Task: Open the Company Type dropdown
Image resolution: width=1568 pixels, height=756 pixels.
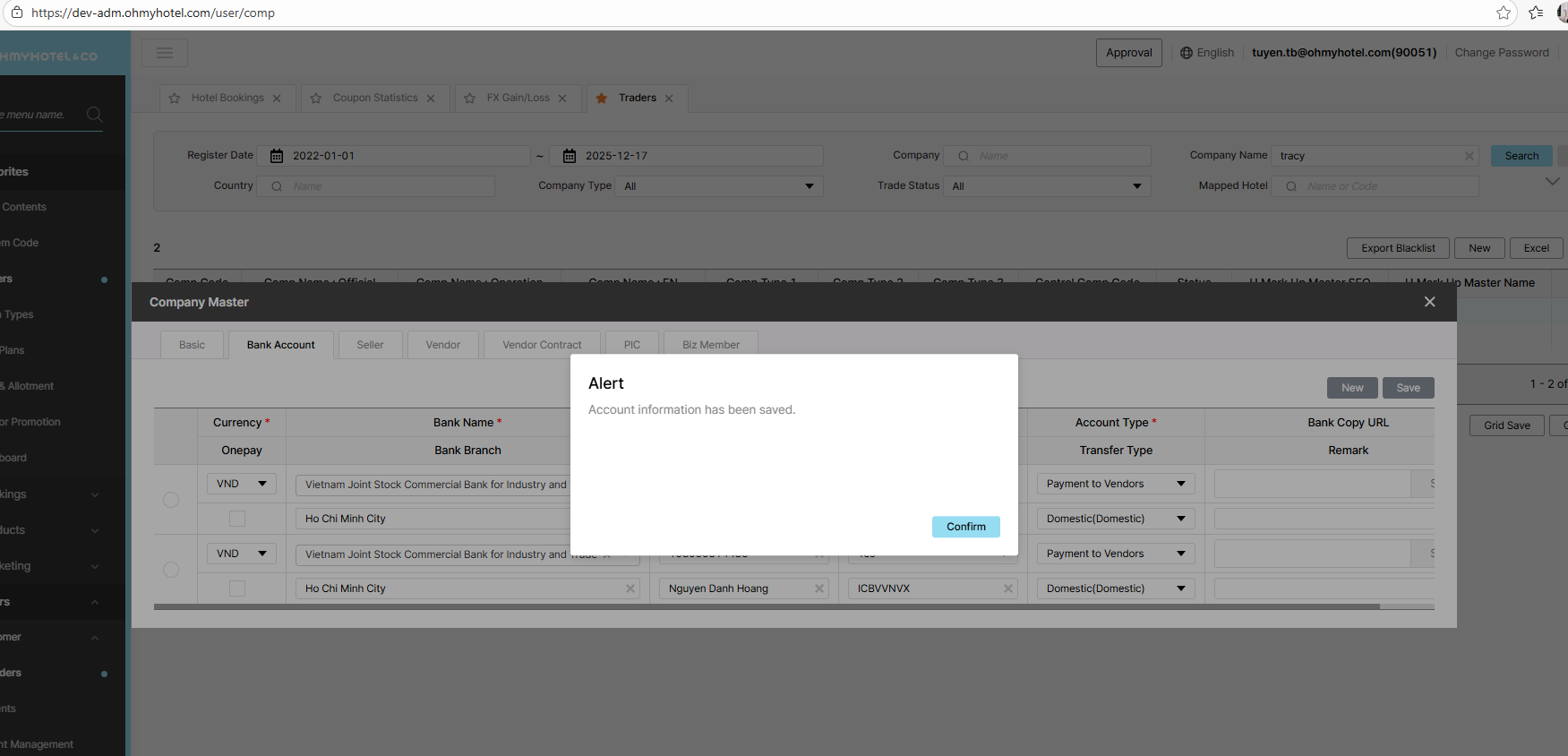Action: (x=719, y=186)
